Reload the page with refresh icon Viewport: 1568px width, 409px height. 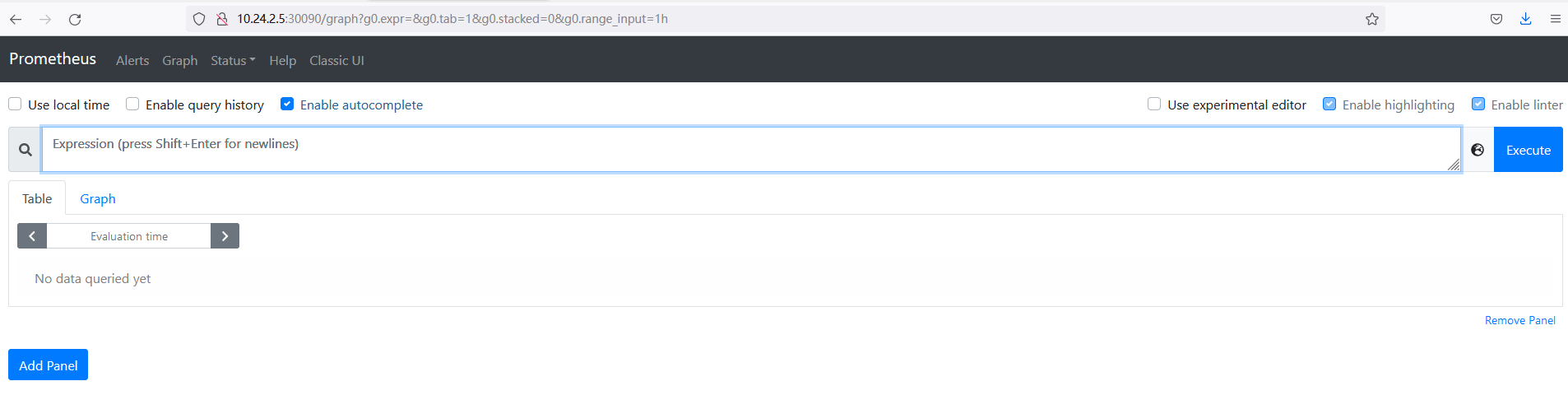click(75, 19)
